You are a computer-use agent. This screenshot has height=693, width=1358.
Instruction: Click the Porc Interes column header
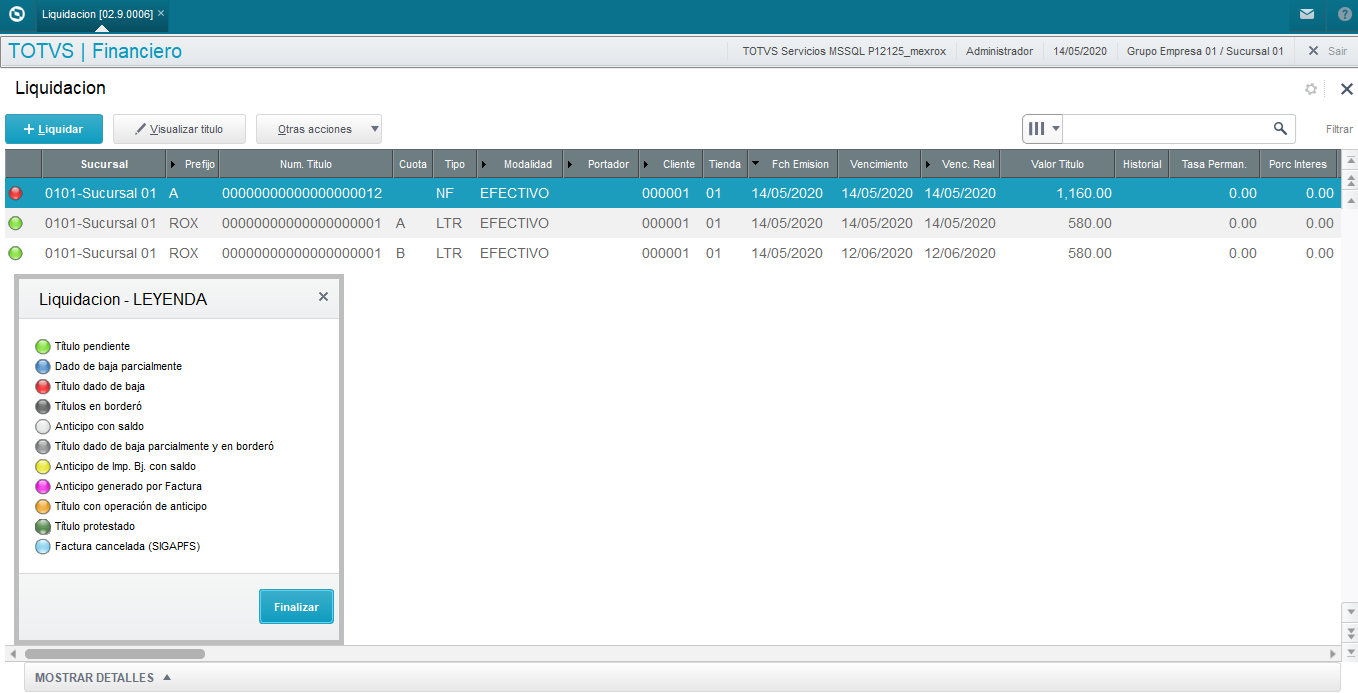tap(1298, 164)
